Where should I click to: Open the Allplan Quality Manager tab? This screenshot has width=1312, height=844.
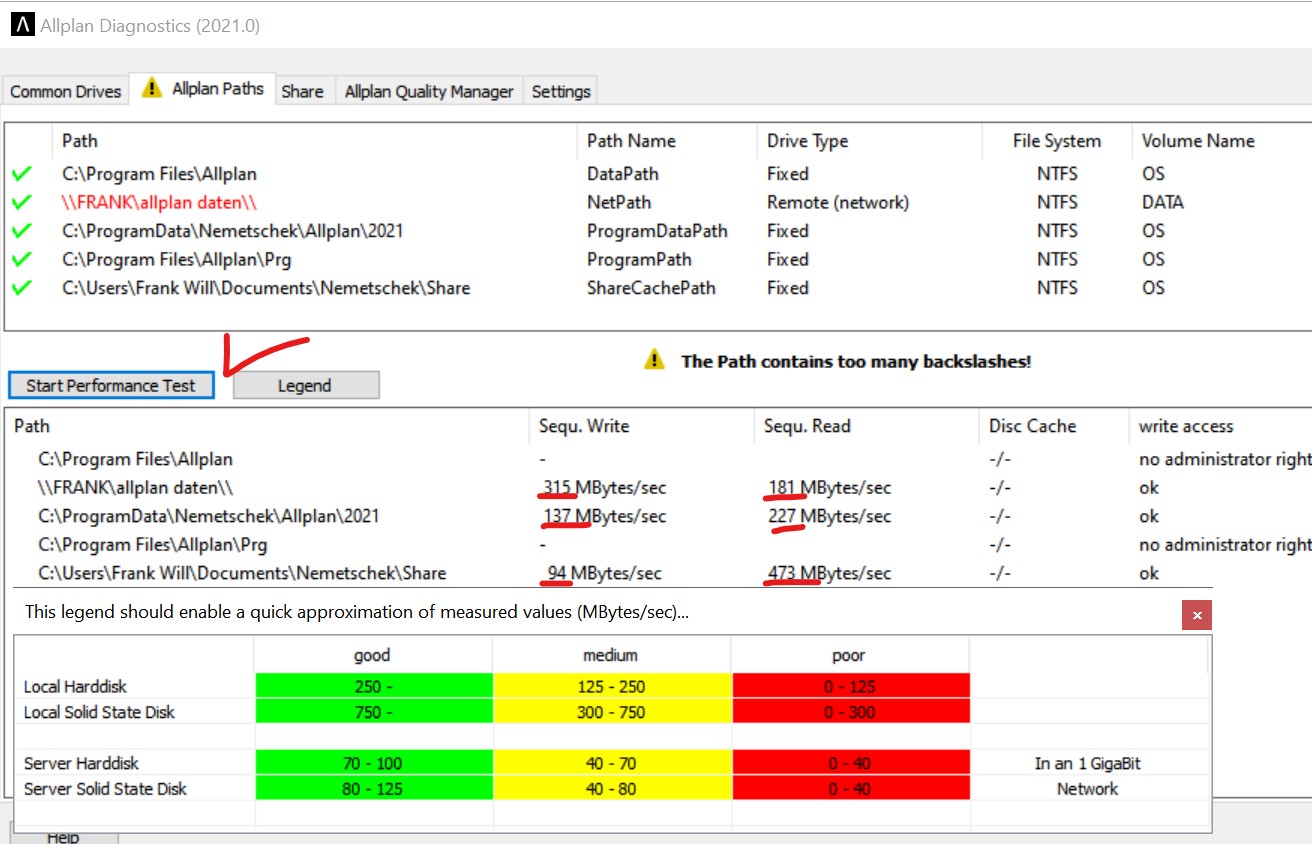coord(429,91)
